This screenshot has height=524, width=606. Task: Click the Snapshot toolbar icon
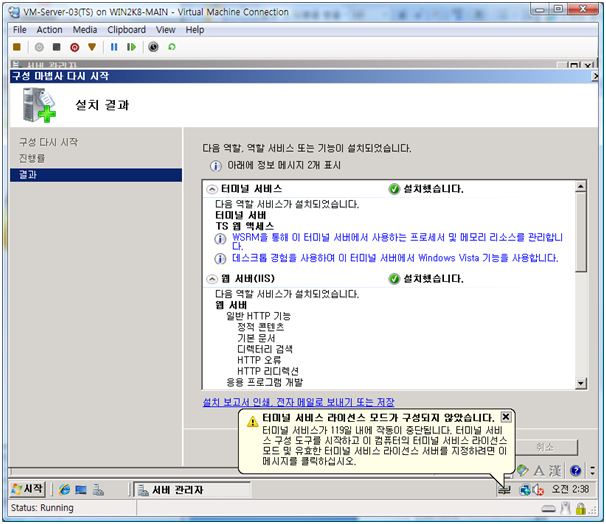(x=153, y=47)
